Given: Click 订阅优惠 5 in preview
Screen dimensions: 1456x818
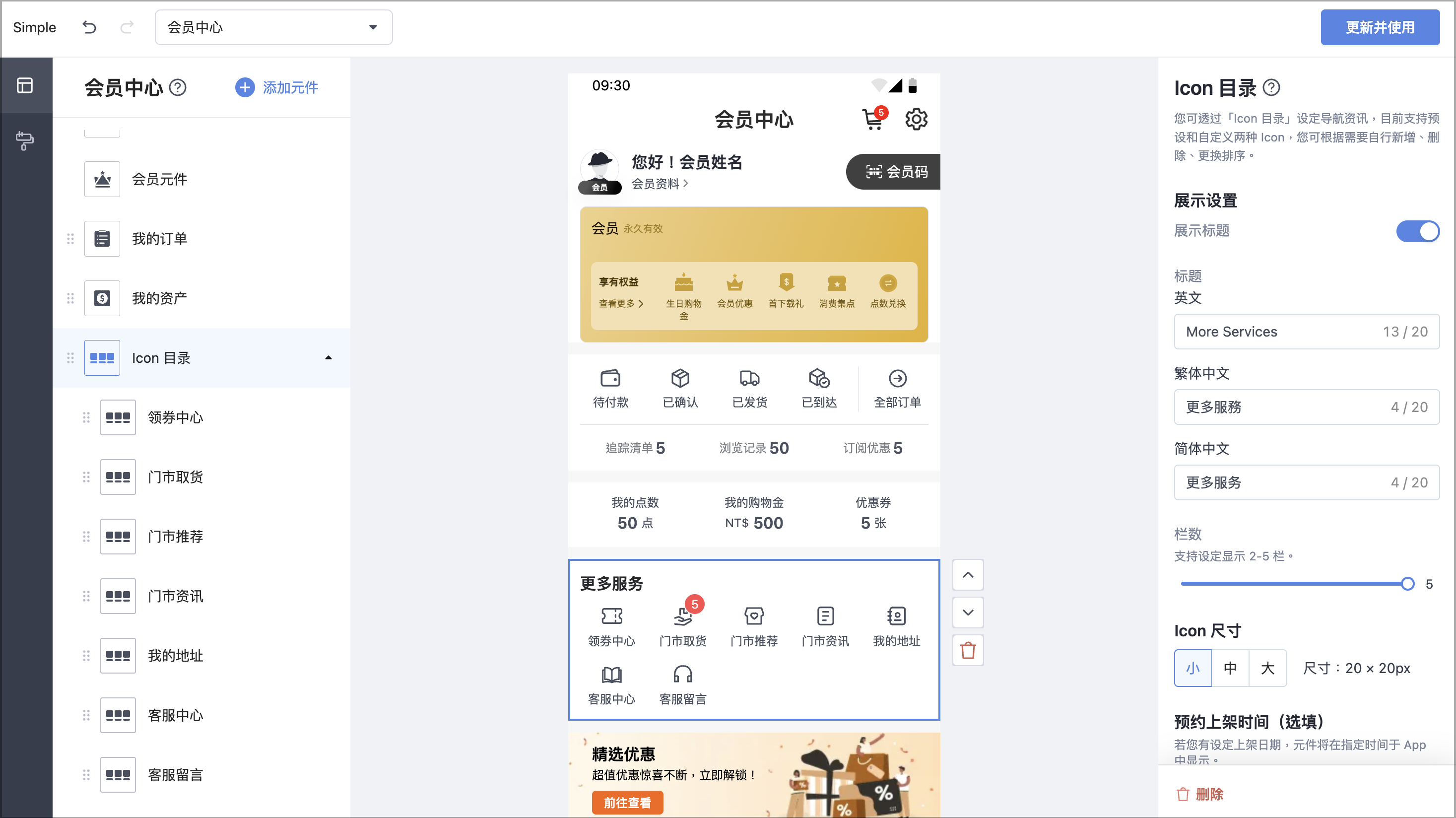Looking at the screenshot, I should tap(873, 448).
